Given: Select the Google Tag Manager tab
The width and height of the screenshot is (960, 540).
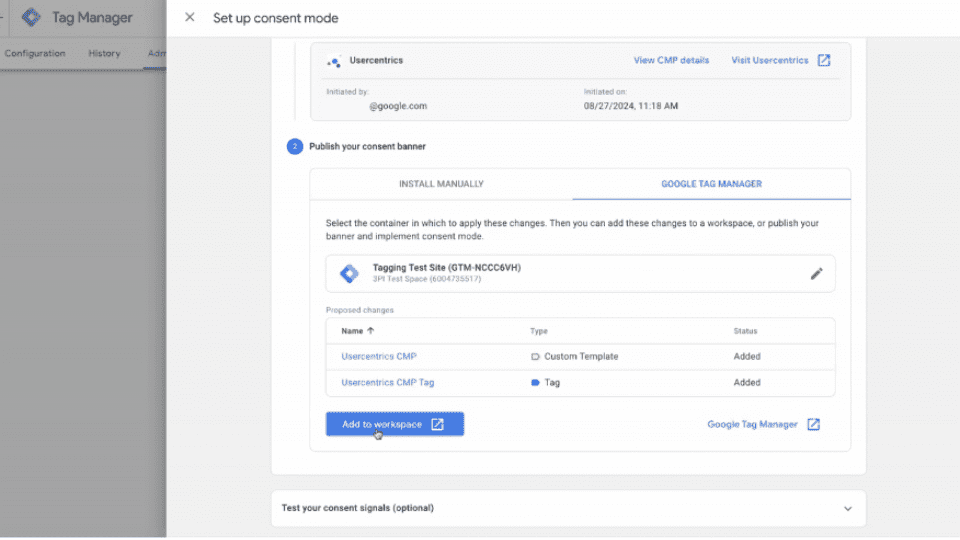Looking at the screenshot, I should click(711, 184).
